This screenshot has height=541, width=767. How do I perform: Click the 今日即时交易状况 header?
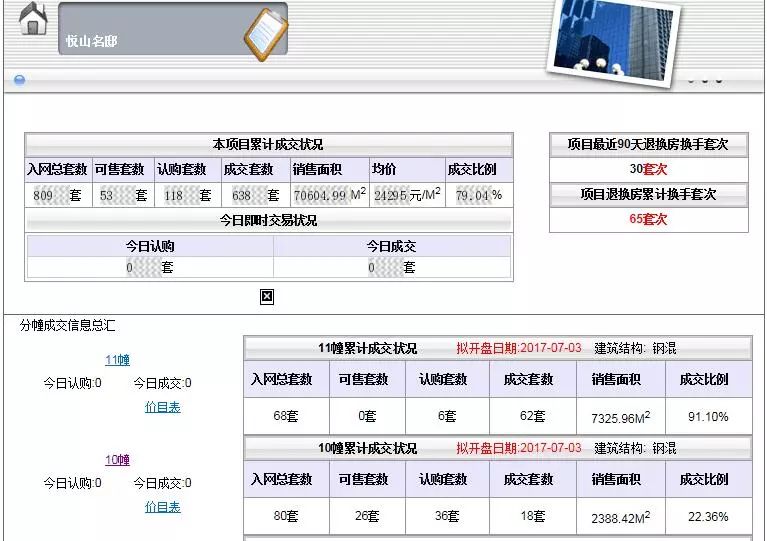click(x=268, y=221)
